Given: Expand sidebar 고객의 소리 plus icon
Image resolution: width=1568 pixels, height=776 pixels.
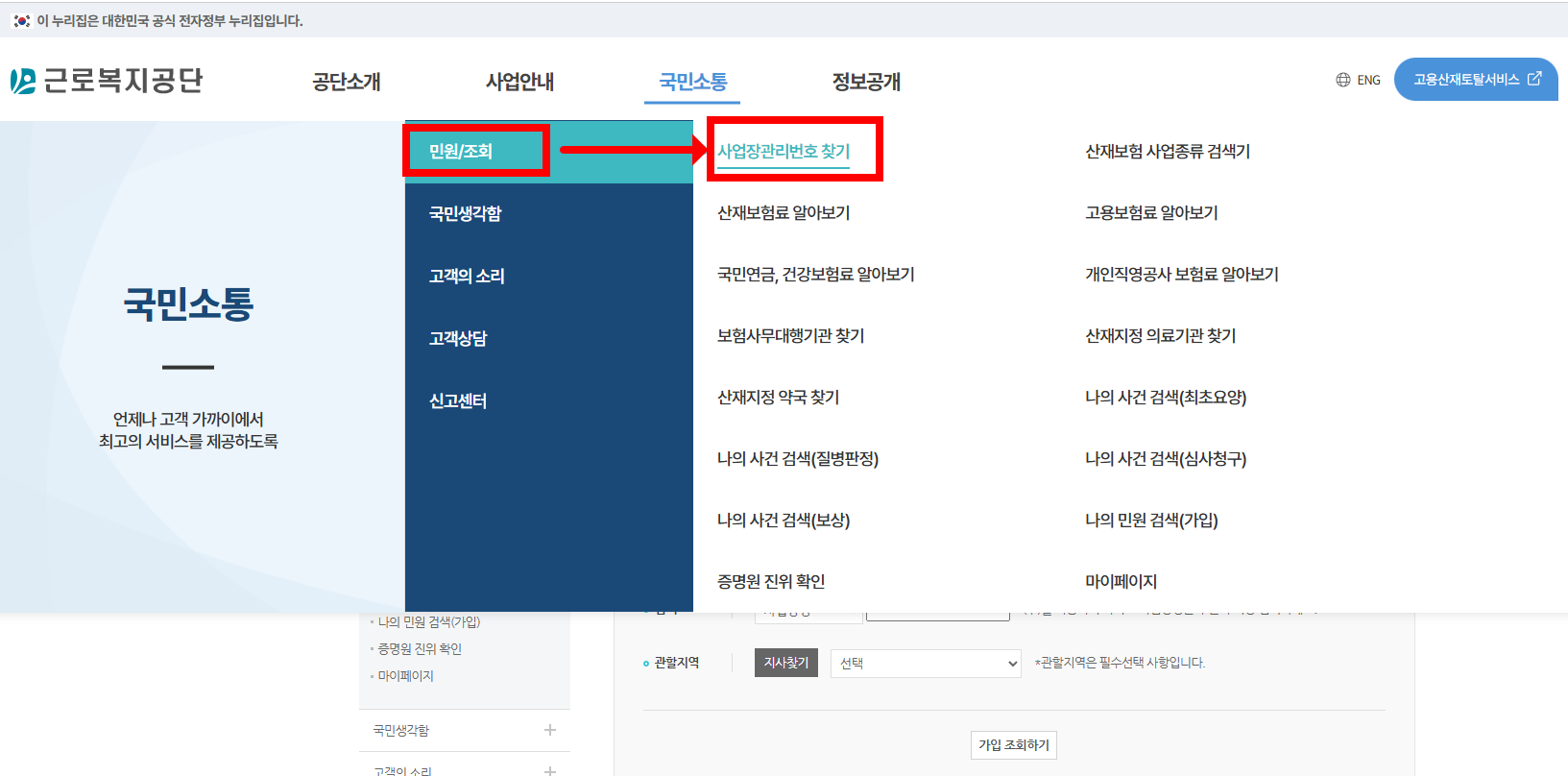Looking at the screenshot, I should point(550,770).
